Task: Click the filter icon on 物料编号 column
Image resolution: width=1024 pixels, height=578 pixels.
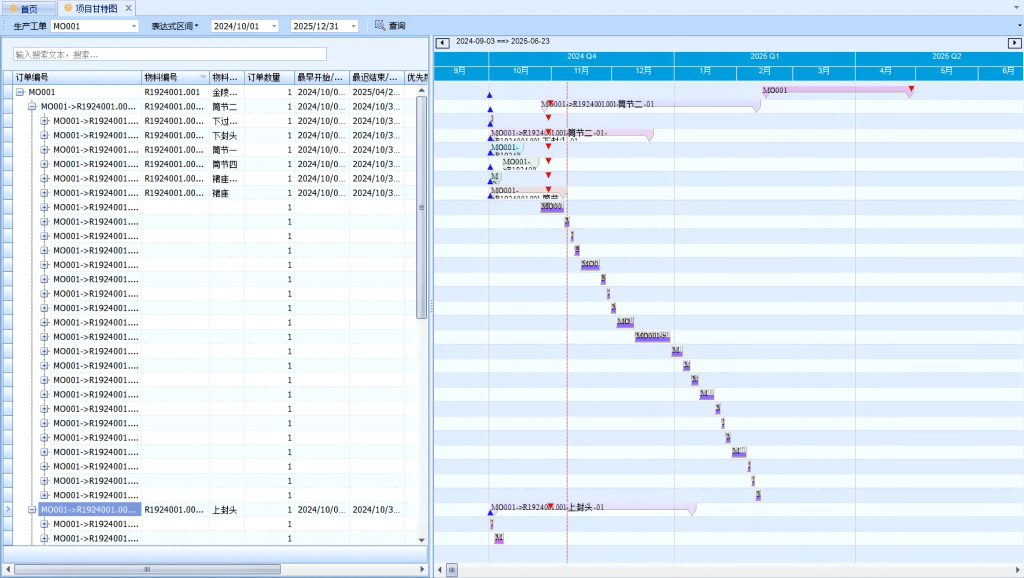Action: (203, 77)
